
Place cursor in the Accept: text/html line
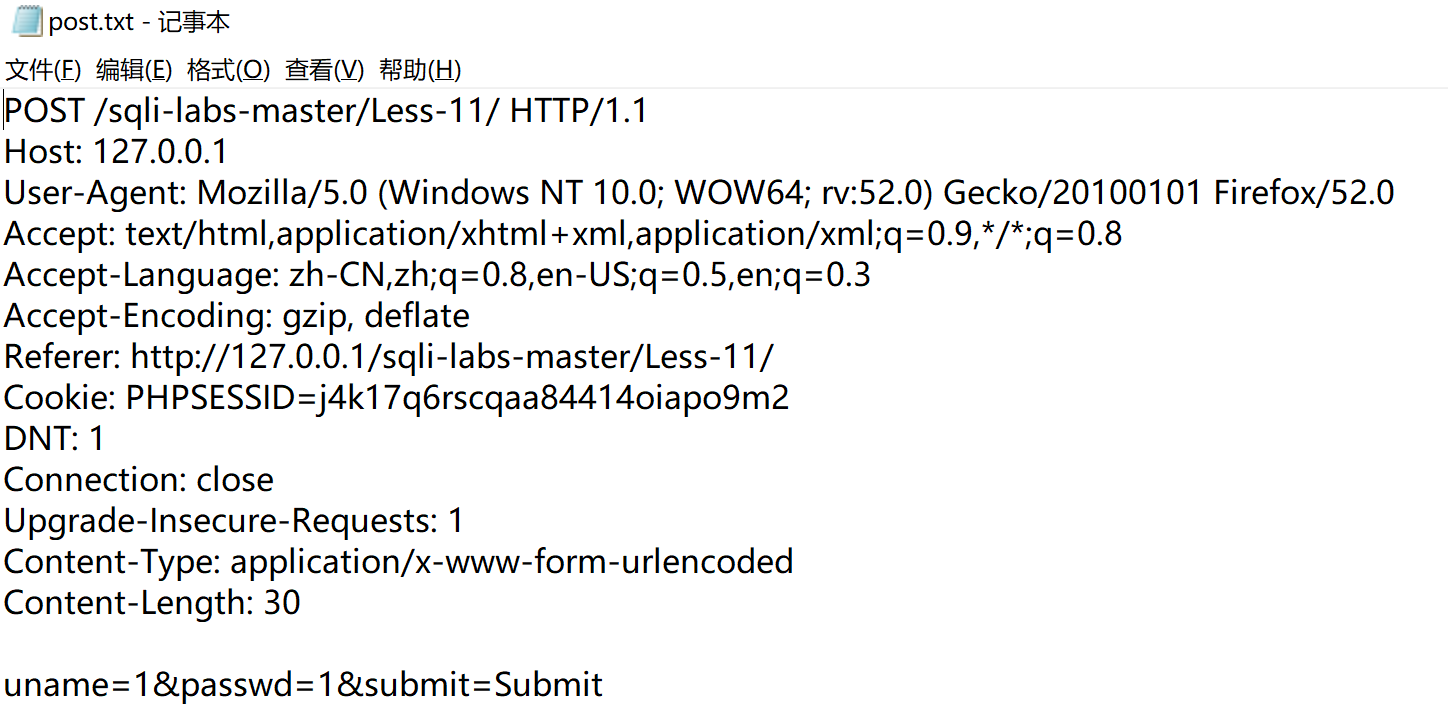click(562, 234)
